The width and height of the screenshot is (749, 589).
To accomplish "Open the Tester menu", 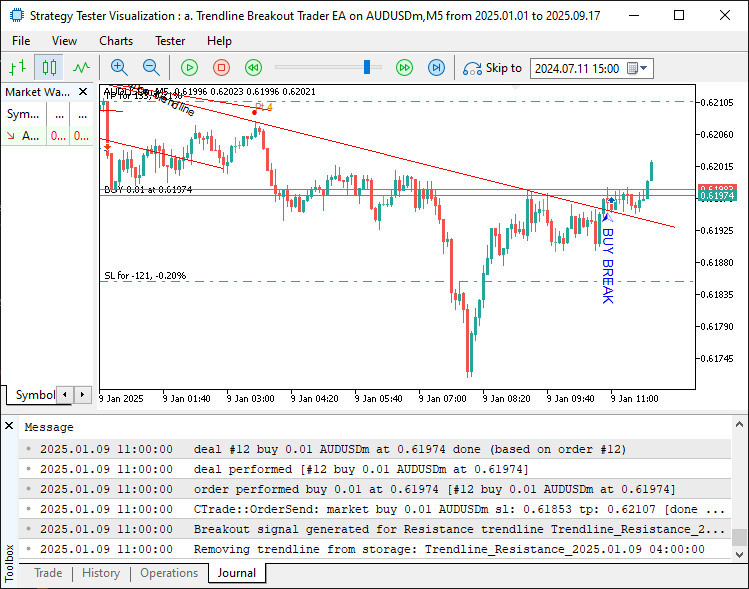I will [170, 41].
